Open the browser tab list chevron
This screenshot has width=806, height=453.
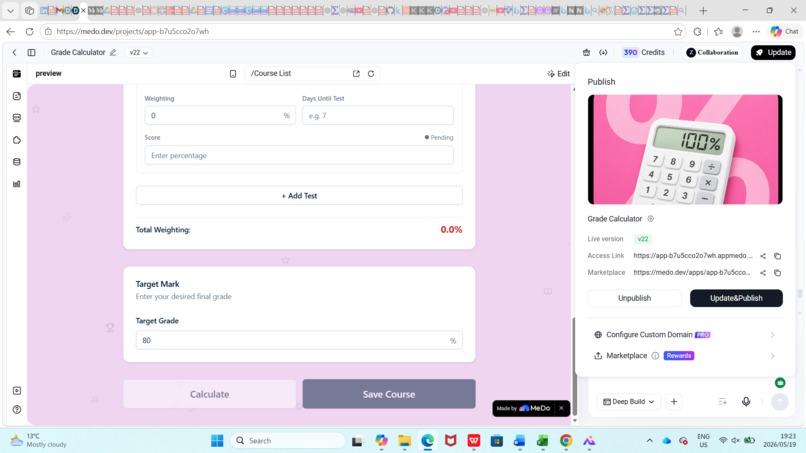tap(11, 10)
